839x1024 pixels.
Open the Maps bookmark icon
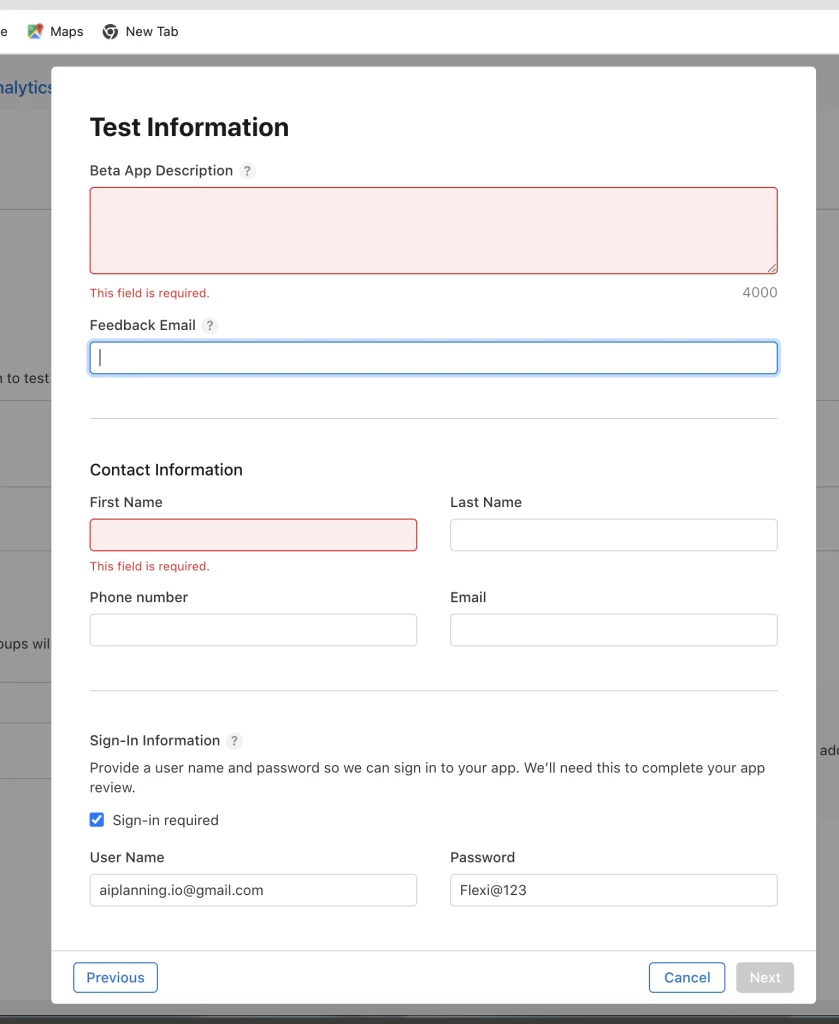coord(35,31)
